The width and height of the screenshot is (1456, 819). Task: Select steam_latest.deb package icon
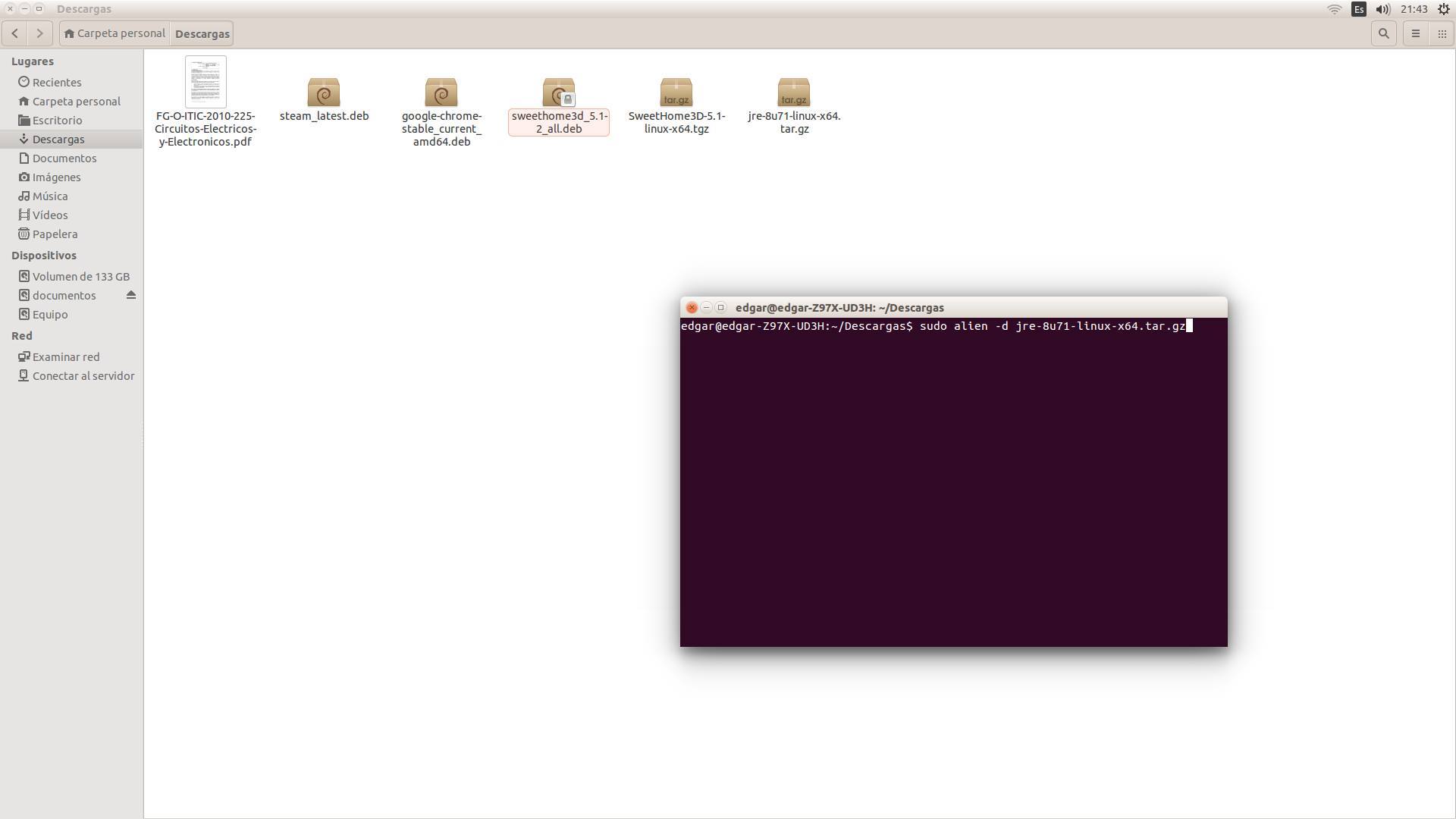pos(324,92)
